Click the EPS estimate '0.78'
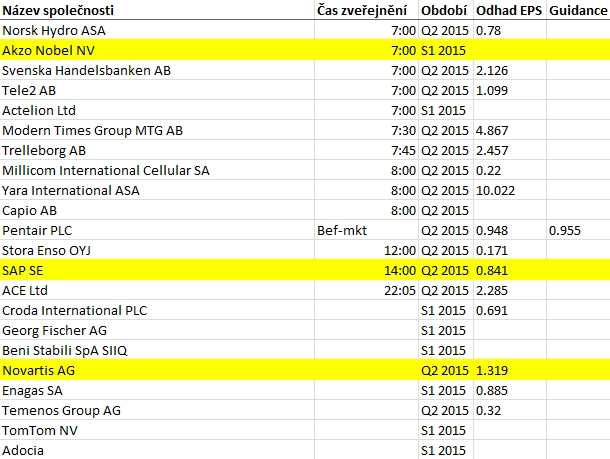This screenshot has width=610, height=459. click(x=510, y=30)
